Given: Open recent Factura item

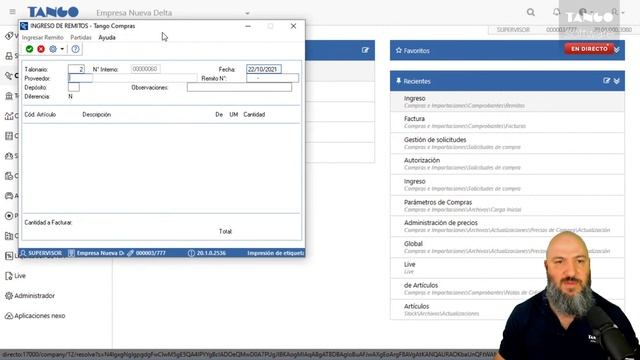Looking at the screenshot, I should 507,122.
